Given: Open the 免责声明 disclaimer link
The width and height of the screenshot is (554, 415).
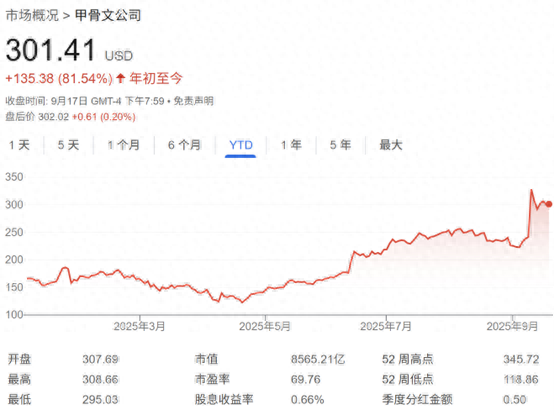Looking at the screenshot, I should 194,101.
